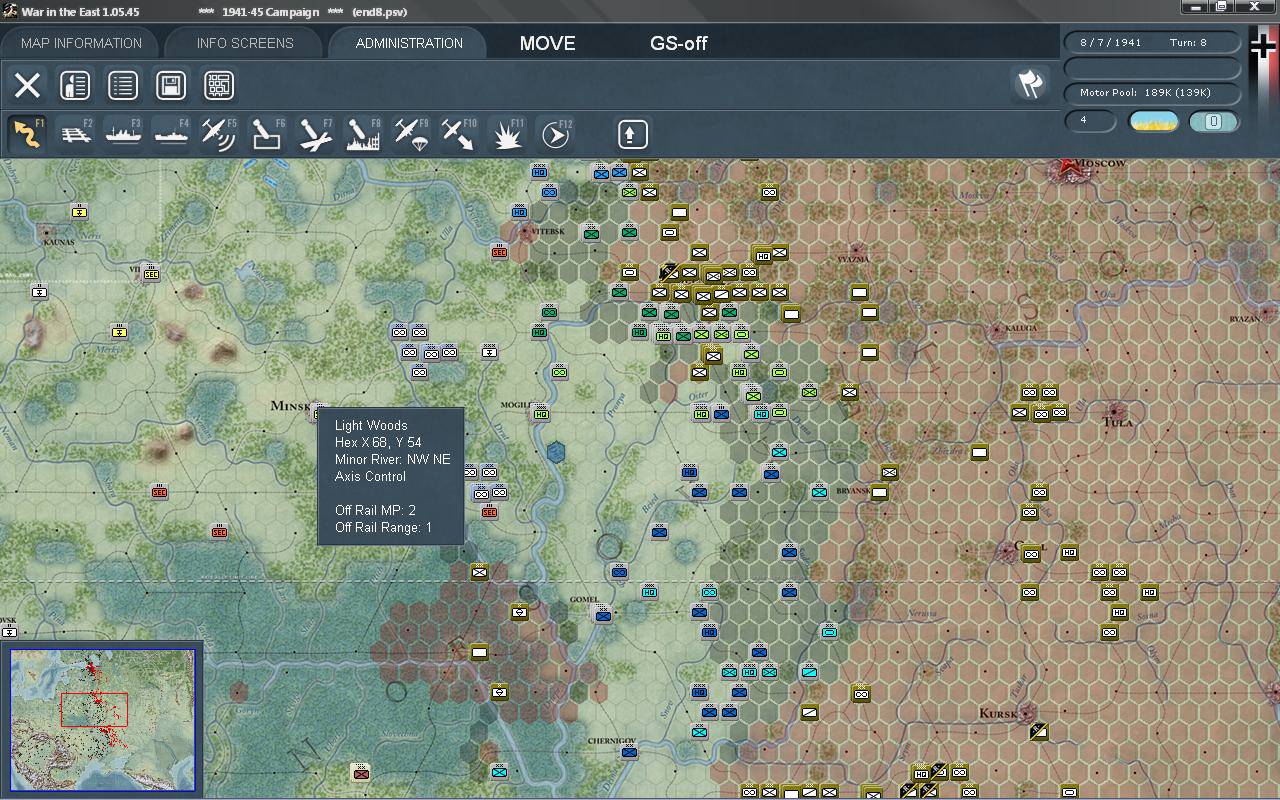
Task: Click the 'Off Rail MP: 2' text
Action: (x=375, y=511)
